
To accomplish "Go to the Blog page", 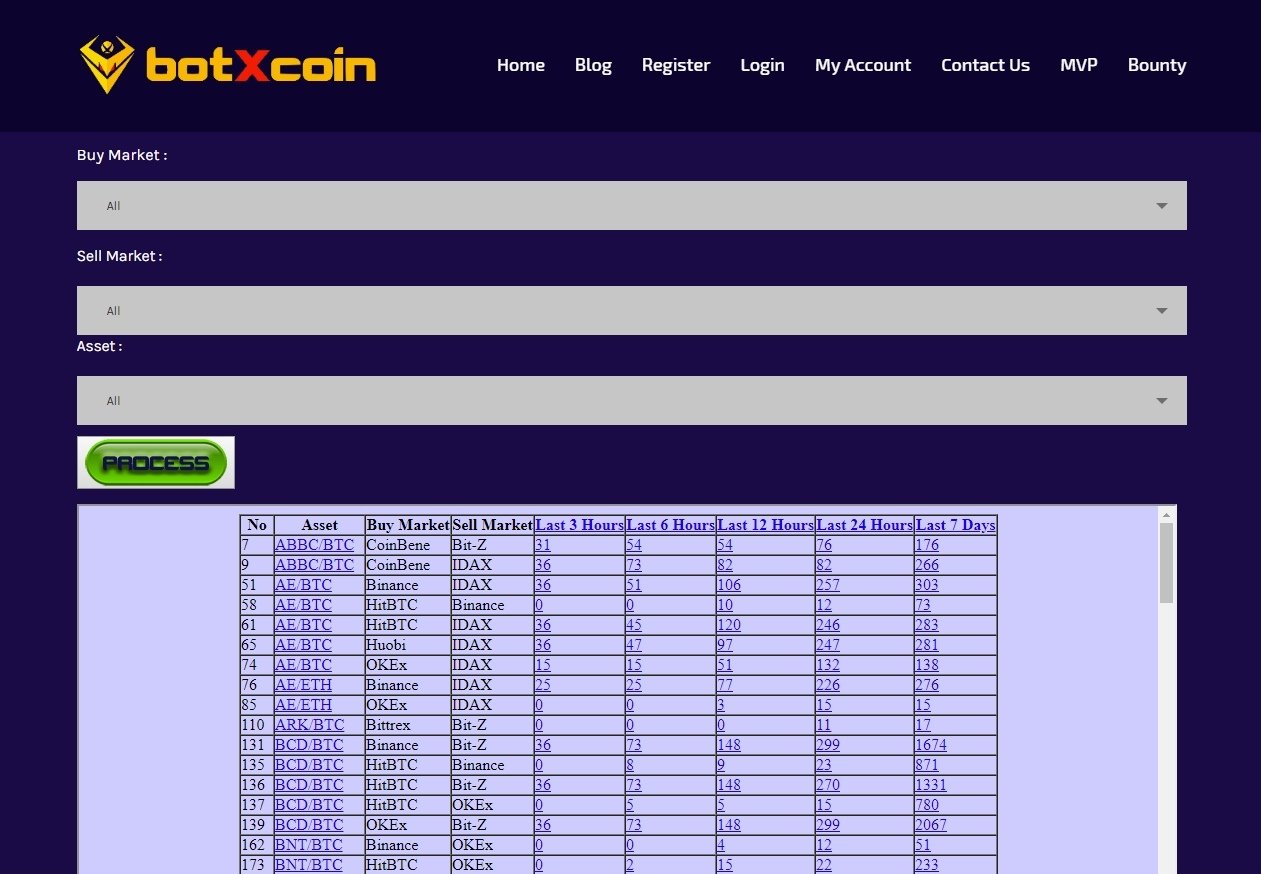I will (x=593, y=65).
